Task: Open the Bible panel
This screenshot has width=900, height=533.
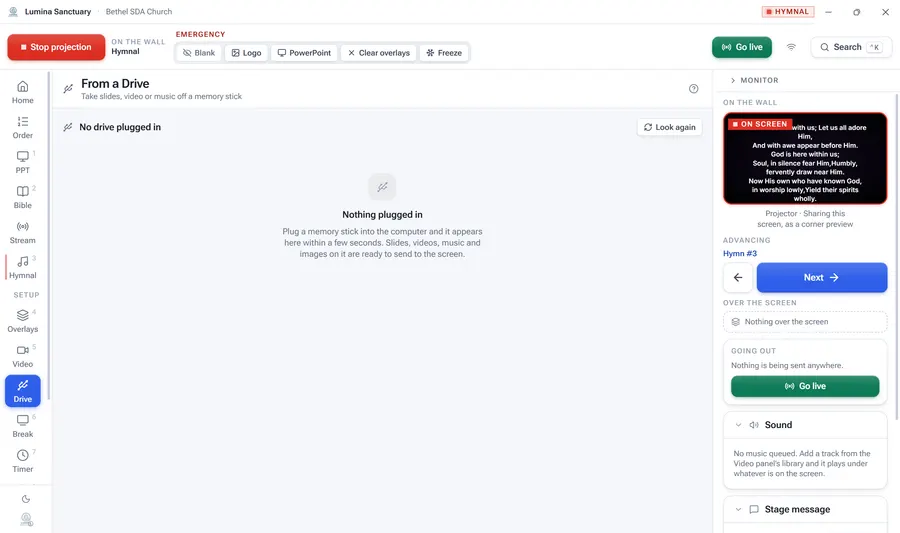Action: click(x=22, y=197)
